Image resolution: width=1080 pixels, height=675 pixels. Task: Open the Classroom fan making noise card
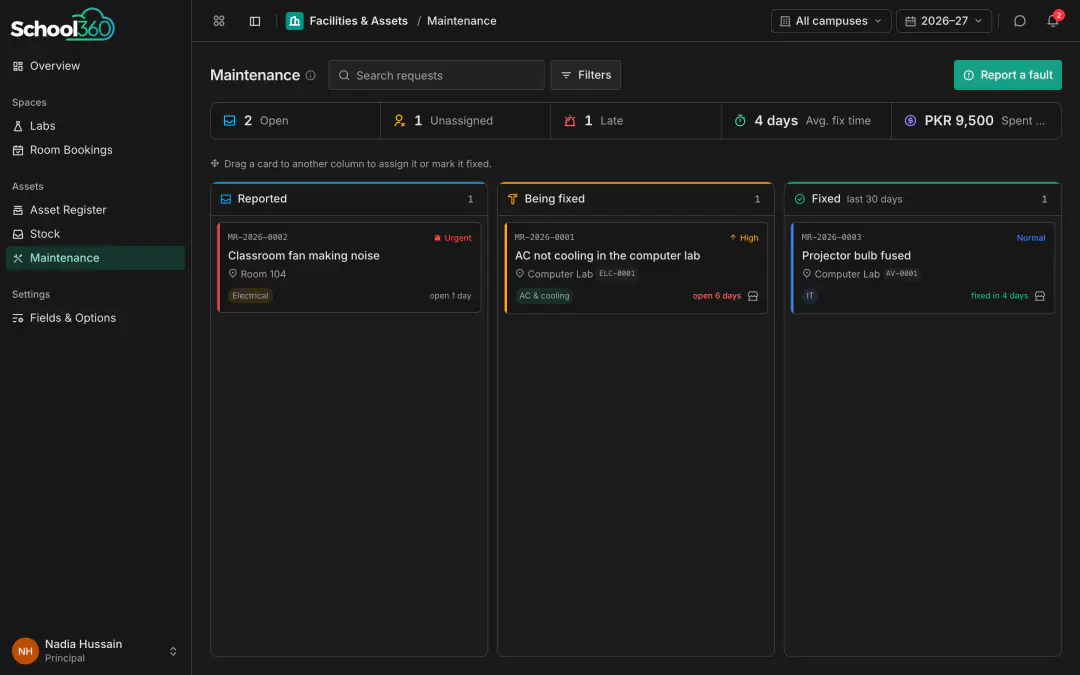coord(349,267)
